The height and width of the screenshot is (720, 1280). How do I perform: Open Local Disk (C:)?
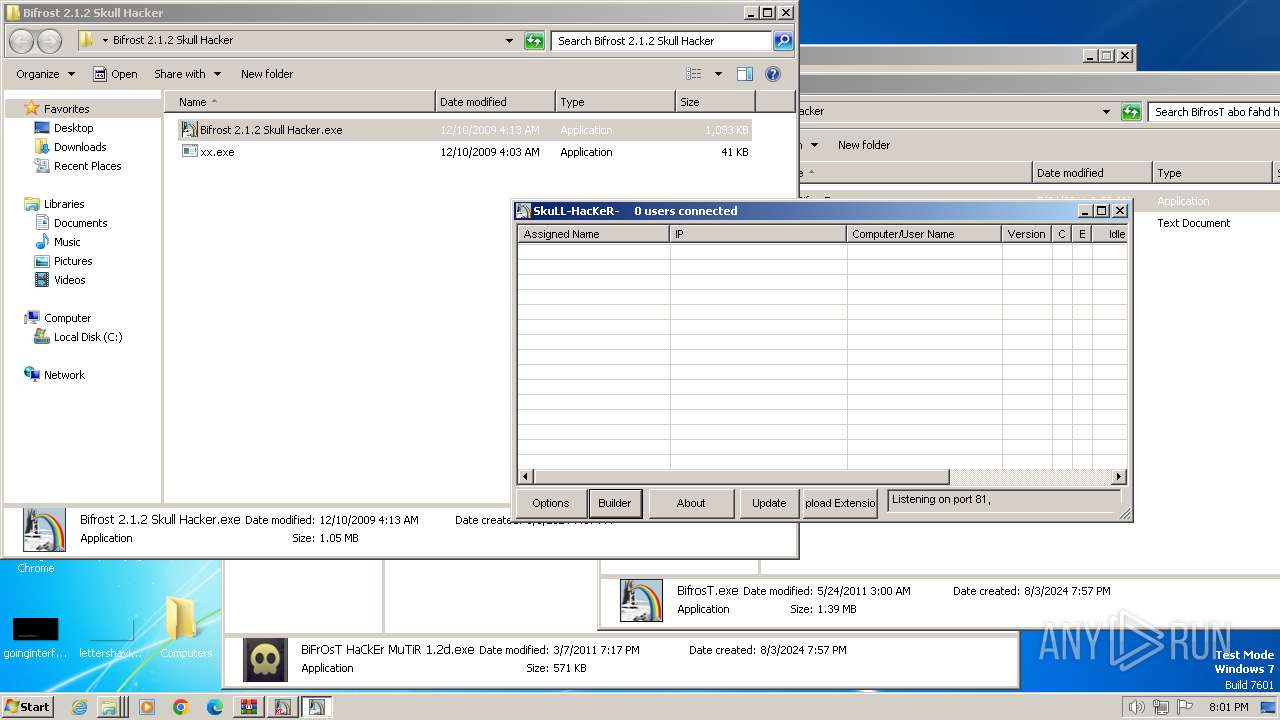click(88, 337)
